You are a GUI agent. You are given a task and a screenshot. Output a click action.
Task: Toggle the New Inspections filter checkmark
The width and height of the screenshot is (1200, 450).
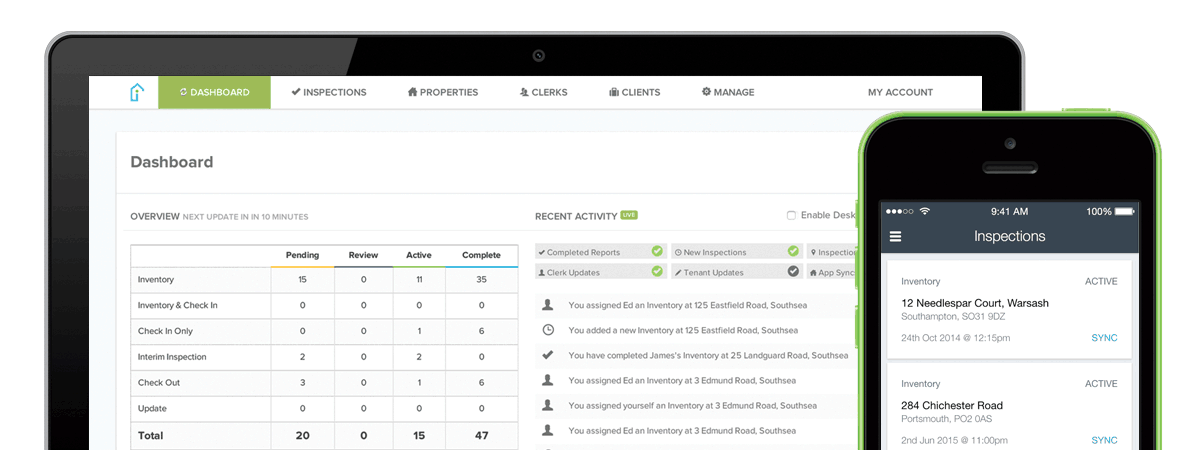tap(793, 252)
